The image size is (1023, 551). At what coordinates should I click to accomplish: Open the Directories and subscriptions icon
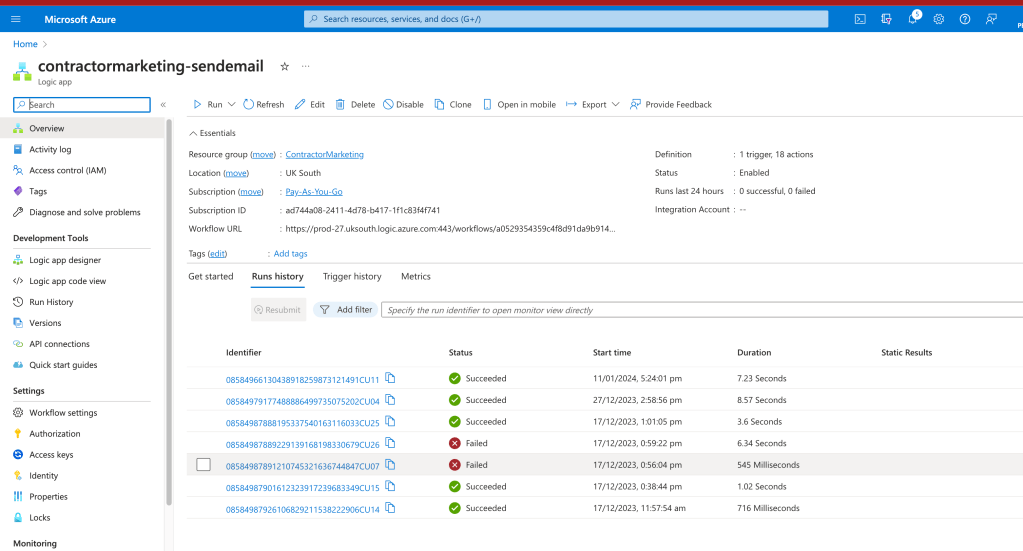tap(886, 19)
